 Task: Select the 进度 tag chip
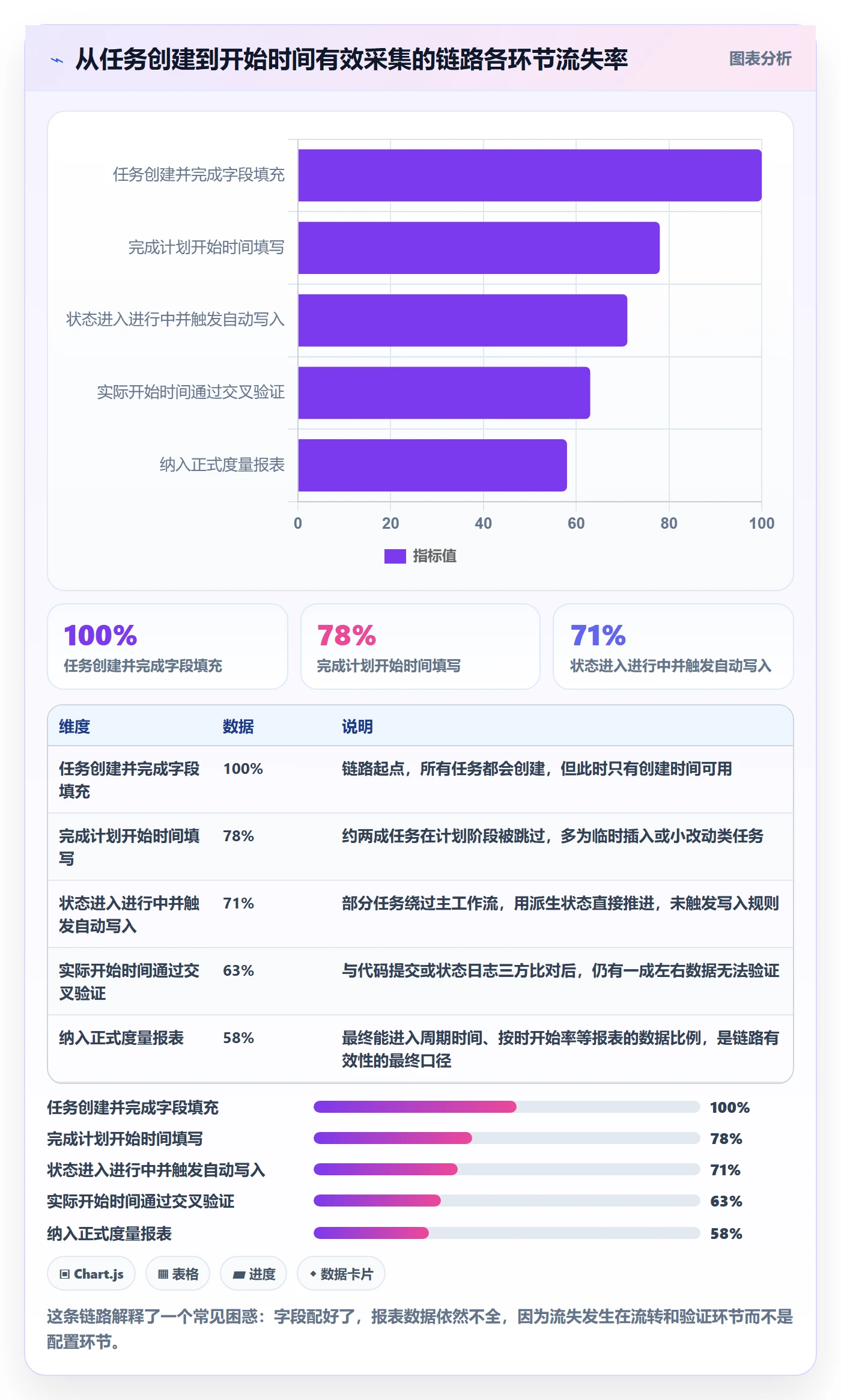pos(254,1274)
